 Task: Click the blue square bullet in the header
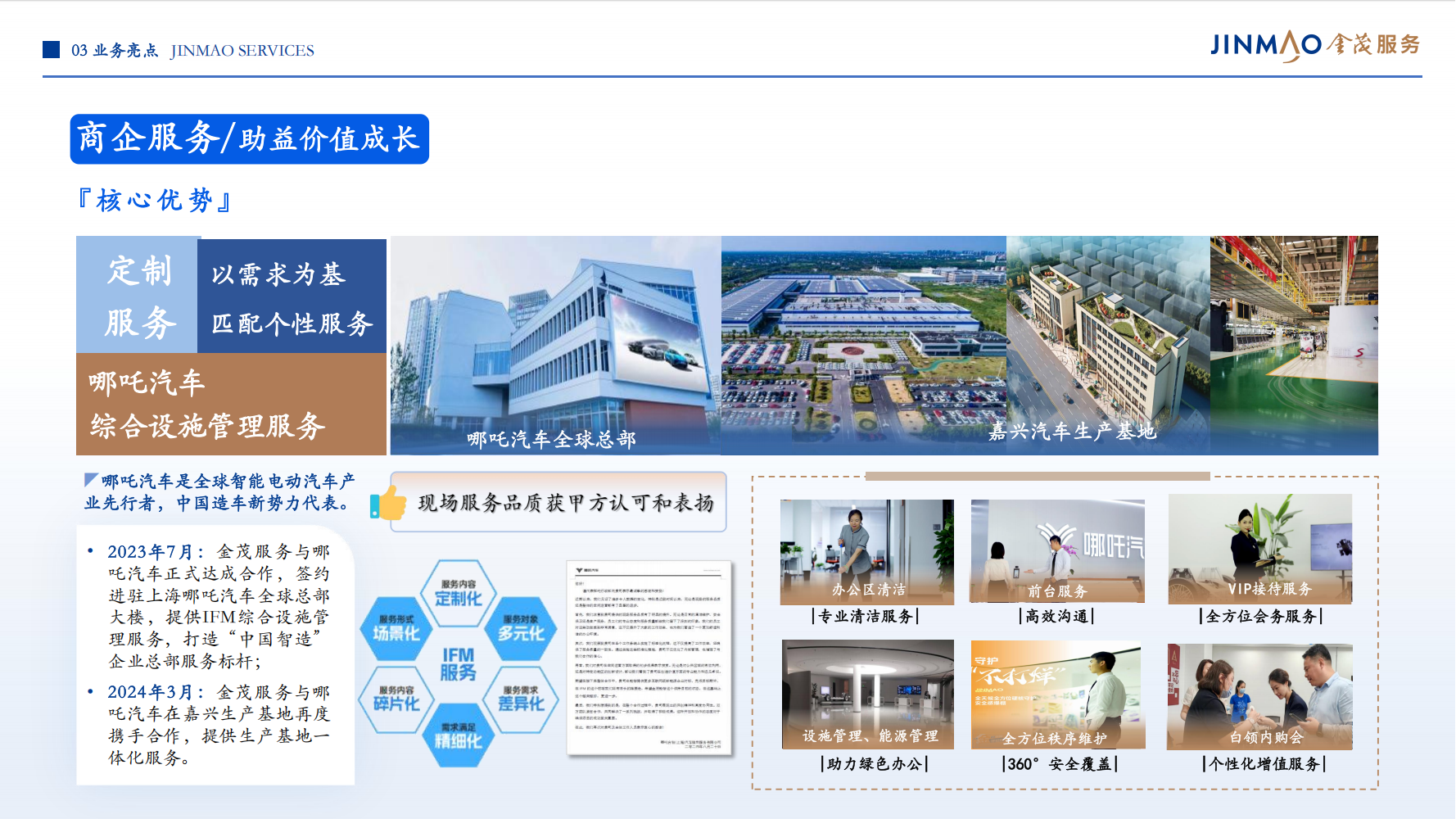pos(52,50)
